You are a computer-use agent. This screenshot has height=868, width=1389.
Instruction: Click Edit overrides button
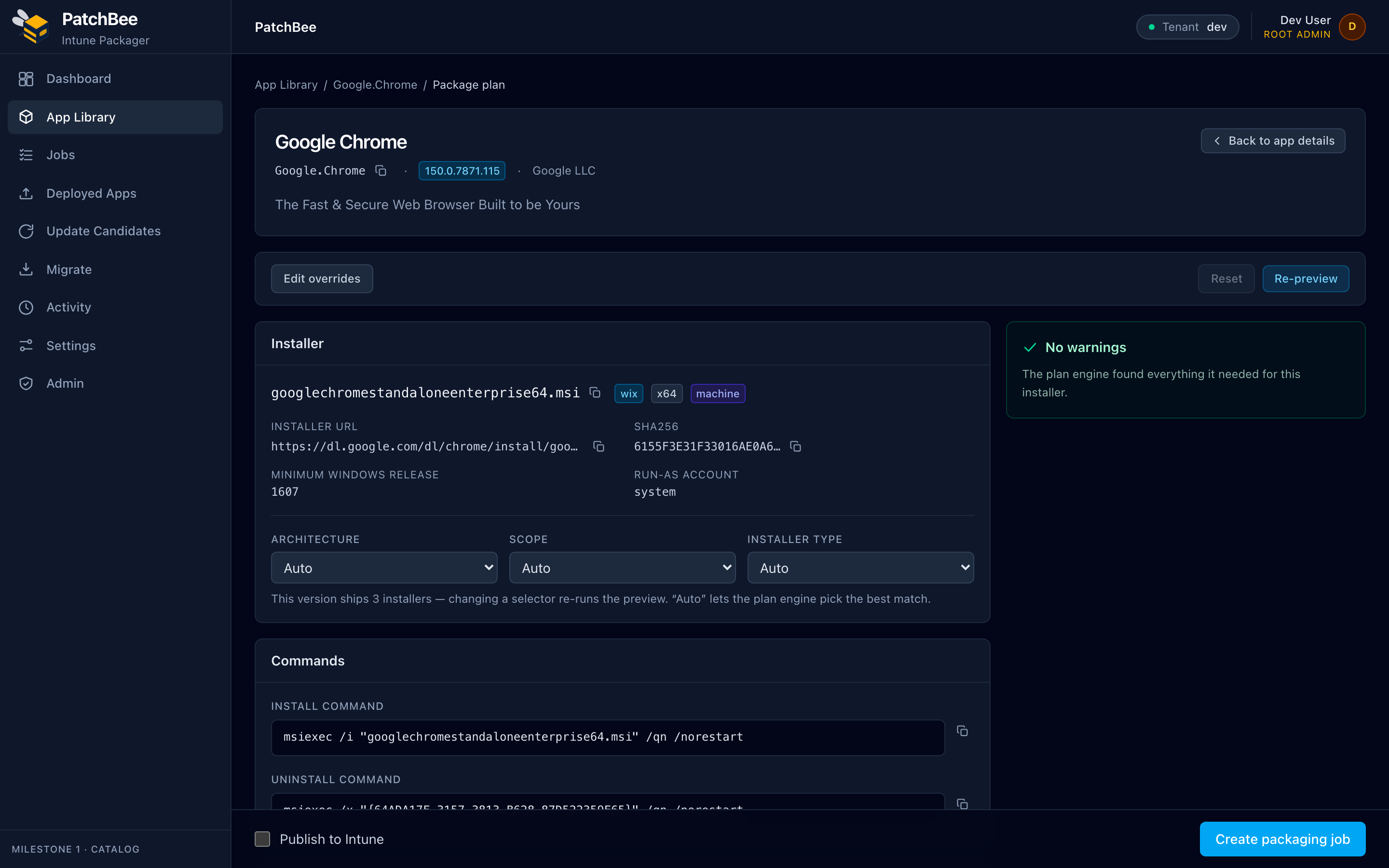pos(322,278)
